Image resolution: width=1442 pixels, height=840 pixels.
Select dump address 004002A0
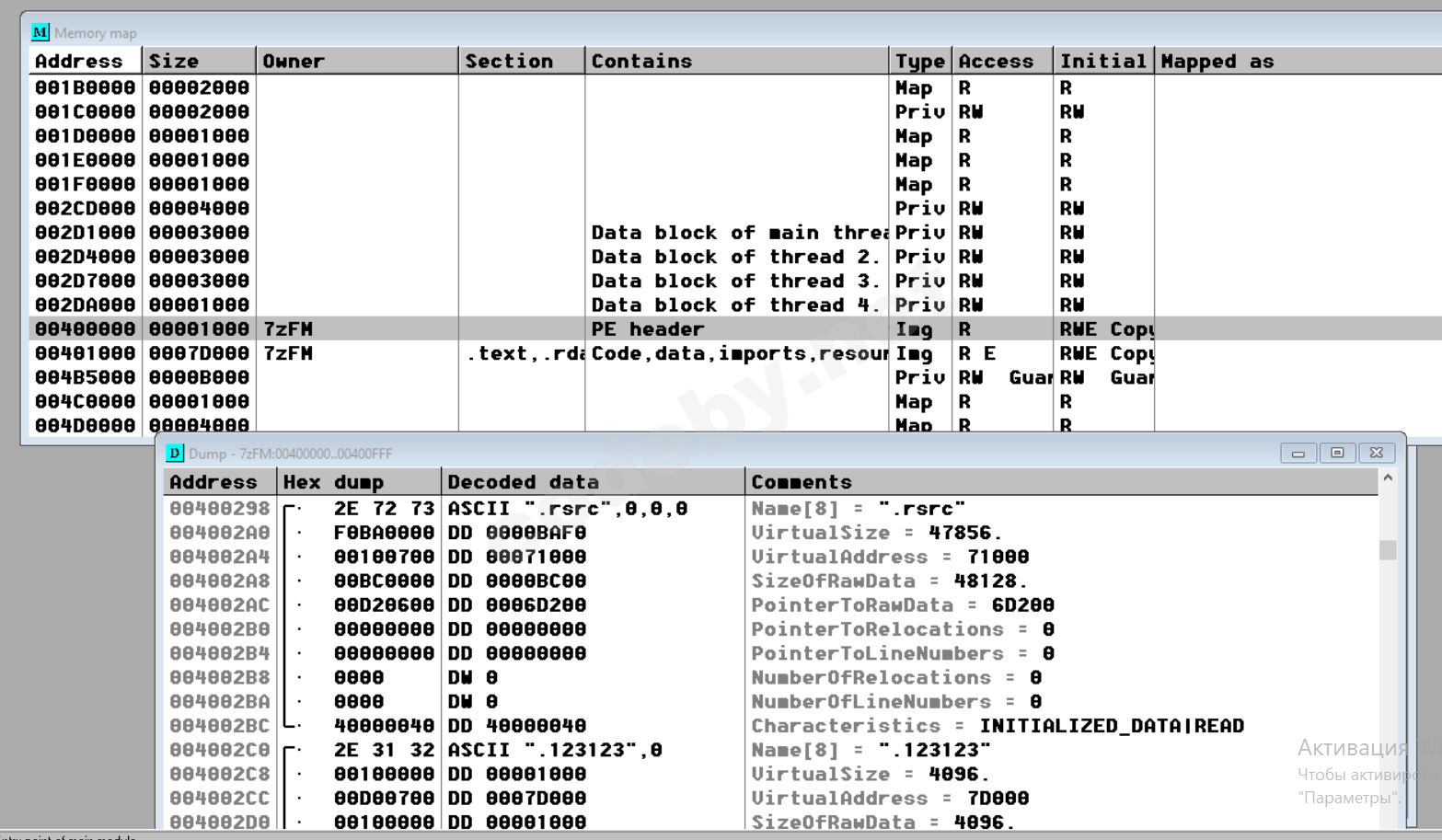tap(220, 533)
